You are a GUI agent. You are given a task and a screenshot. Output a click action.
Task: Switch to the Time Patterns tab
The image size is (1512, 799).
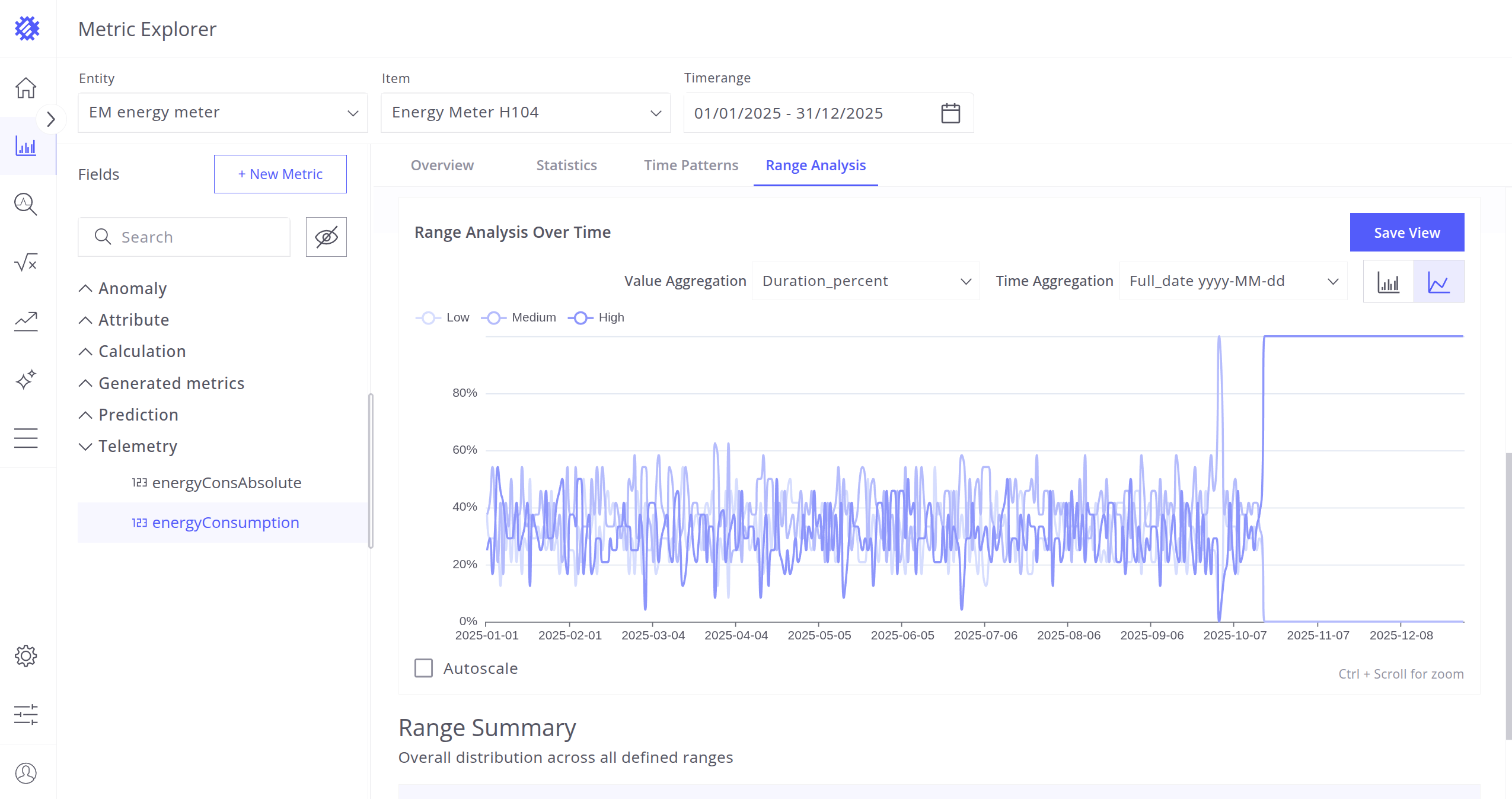[691, 165]
